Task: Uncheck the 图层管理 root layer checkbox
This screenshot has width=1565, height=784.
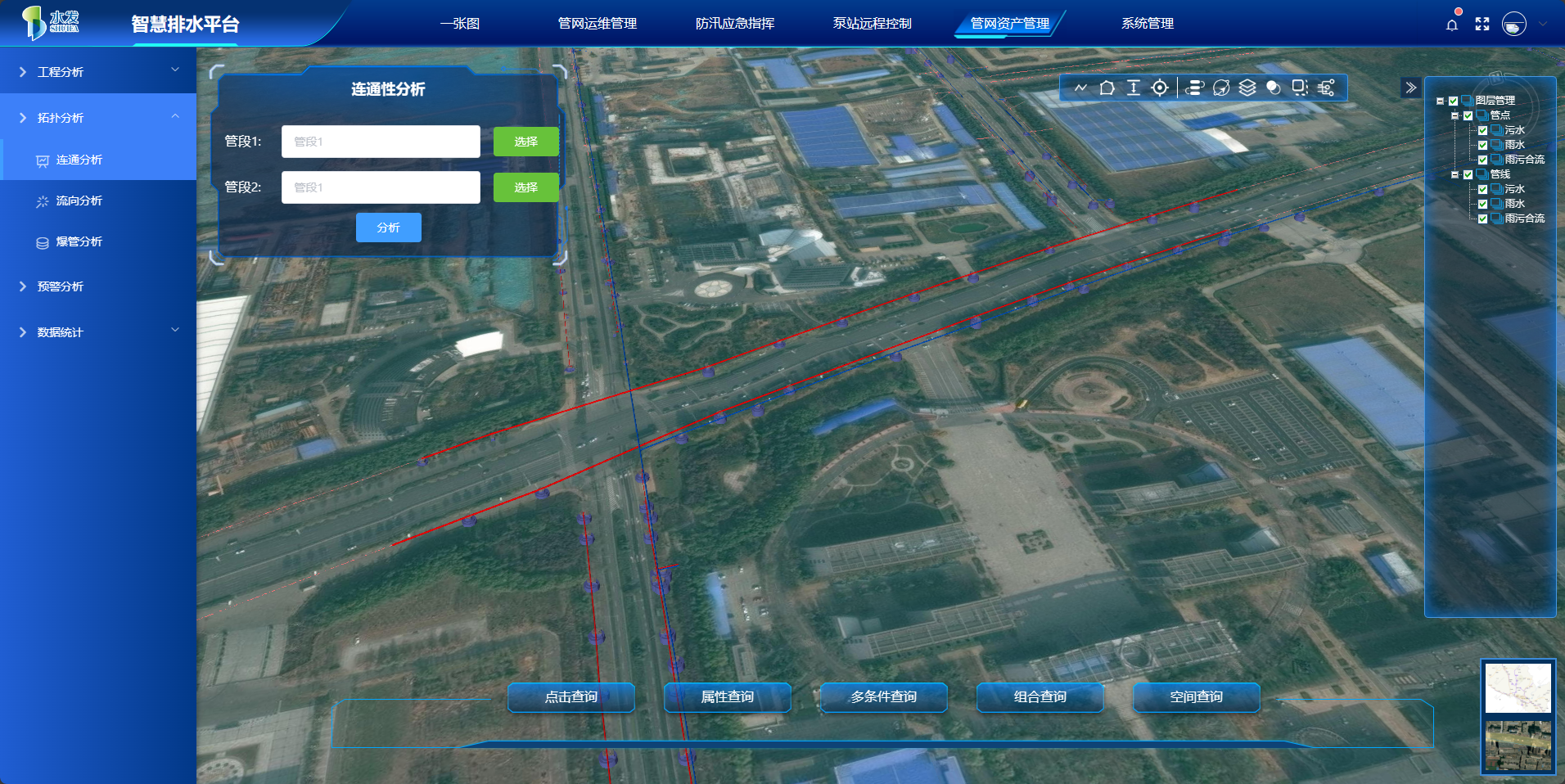Action: click(1453, 101)
